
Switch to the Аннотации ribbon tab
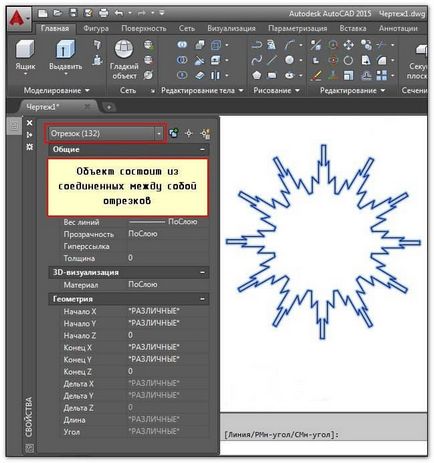click(398, 28)
